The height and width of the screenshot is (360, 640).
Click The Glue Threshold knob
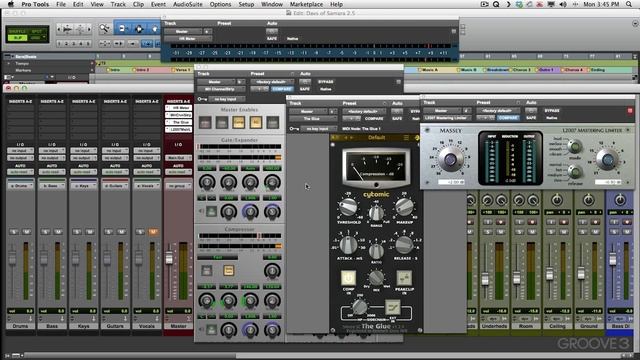pyautogui.click(x=348, y=207)
